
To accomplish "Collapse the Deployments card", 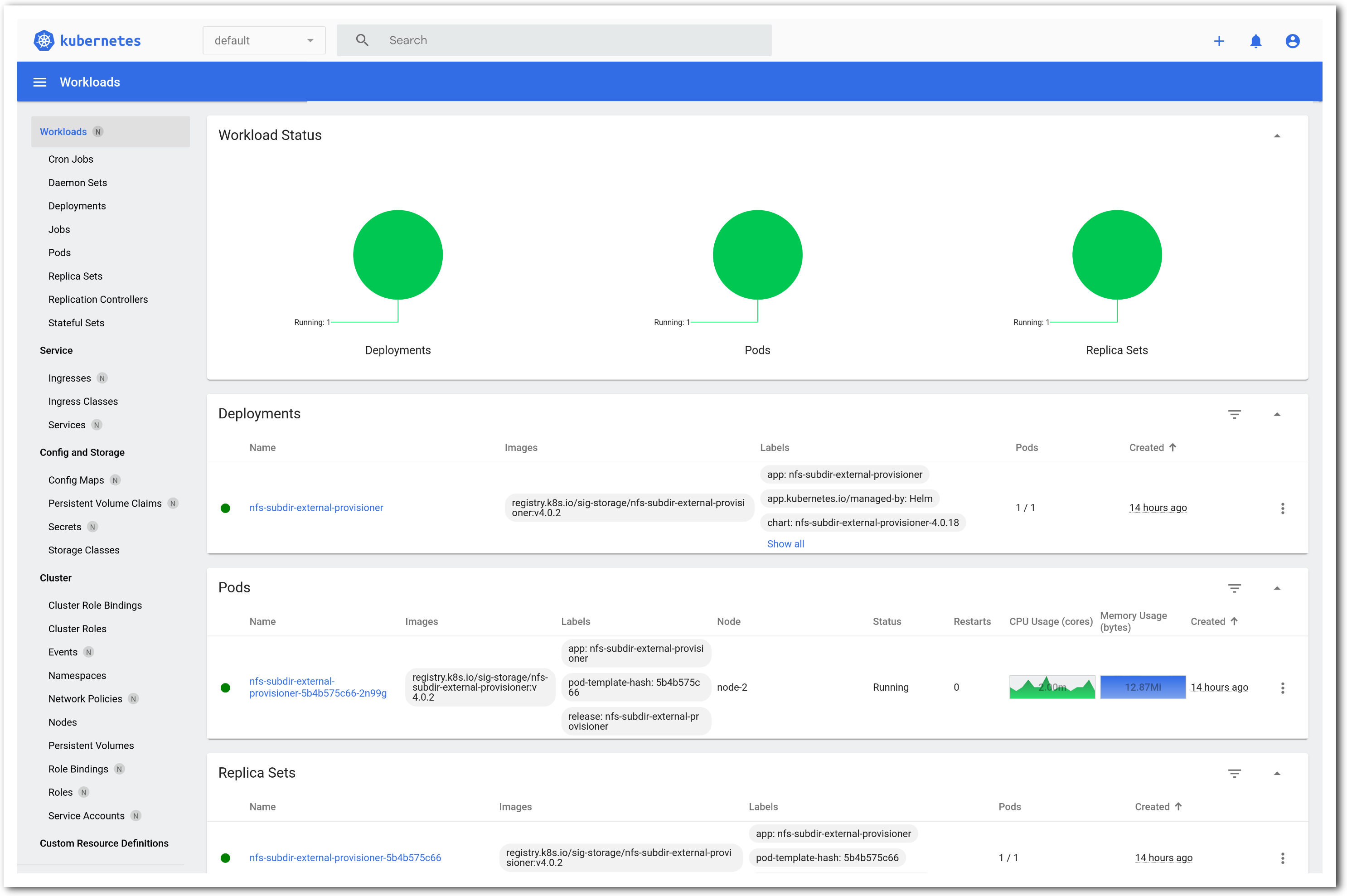I will coord(1277,414).
